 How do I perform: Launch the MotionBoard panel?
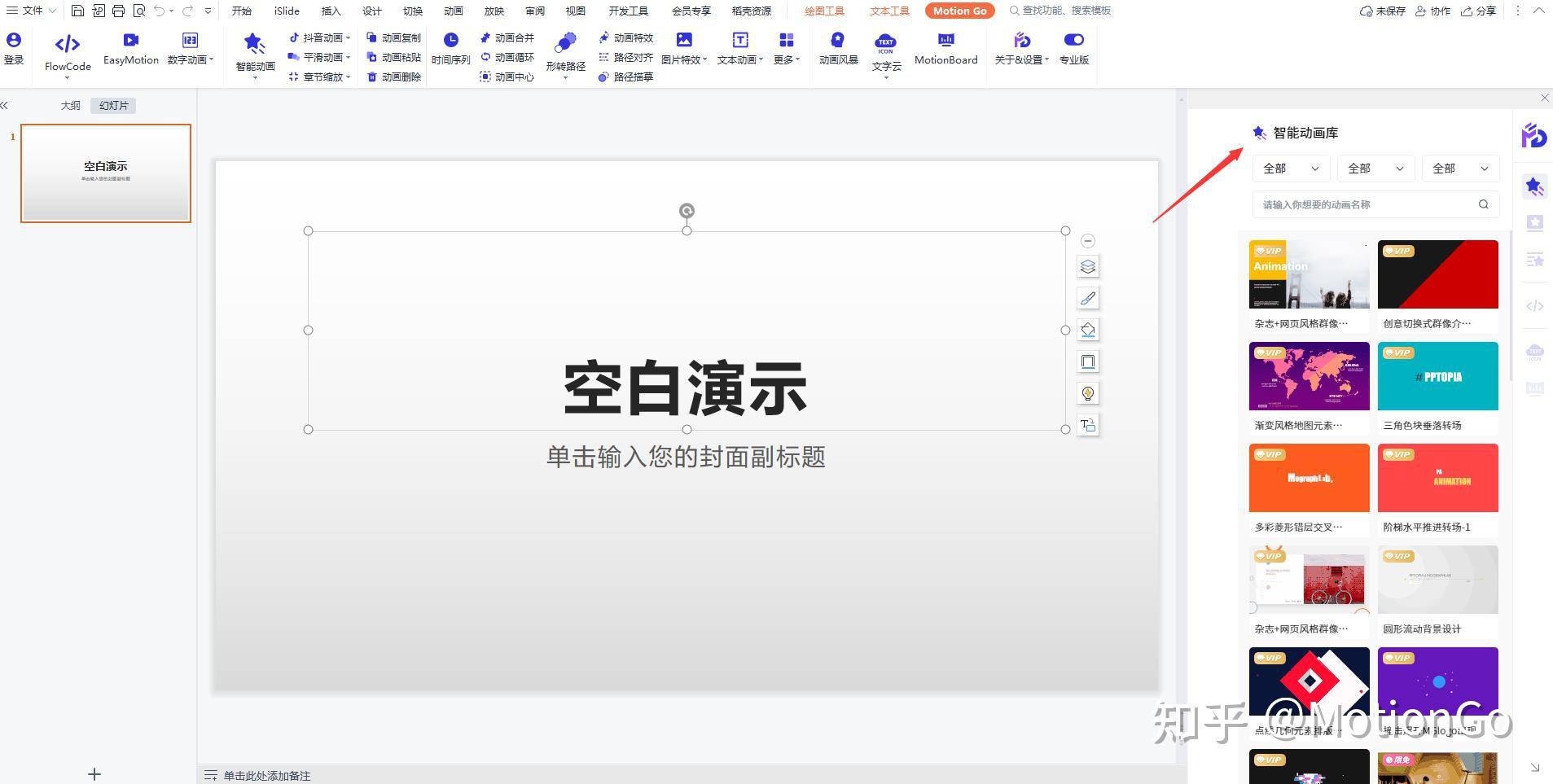[x=945, y=49]
